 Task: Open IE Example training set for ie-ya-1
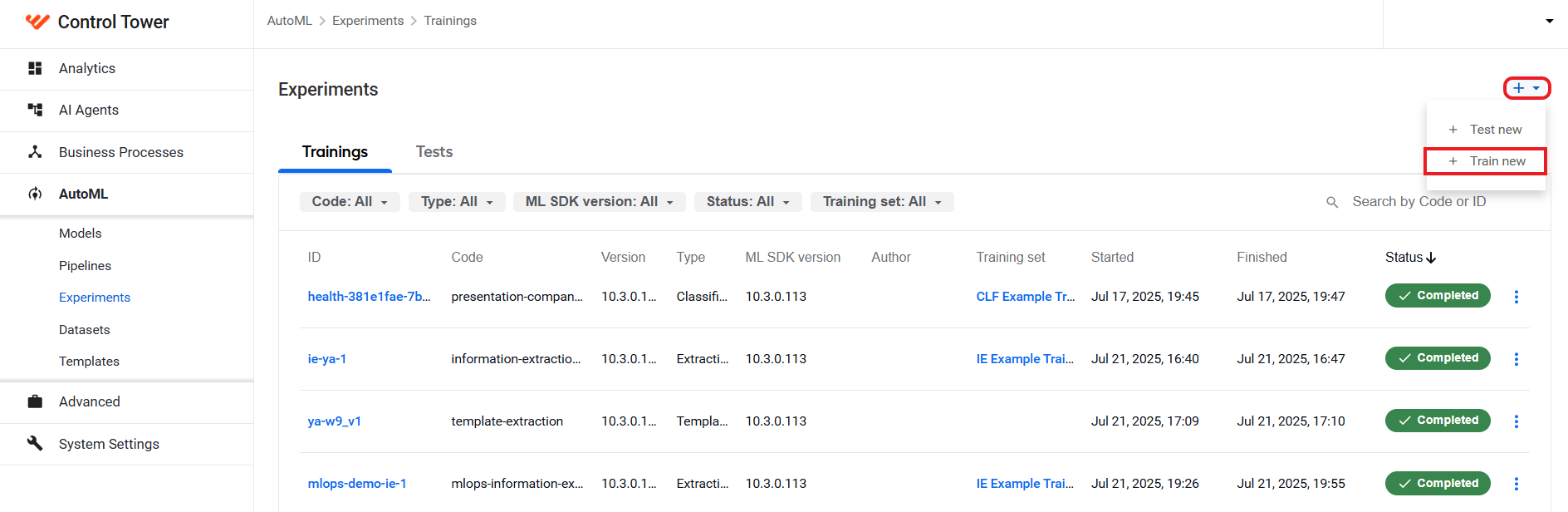(1025, 359)
